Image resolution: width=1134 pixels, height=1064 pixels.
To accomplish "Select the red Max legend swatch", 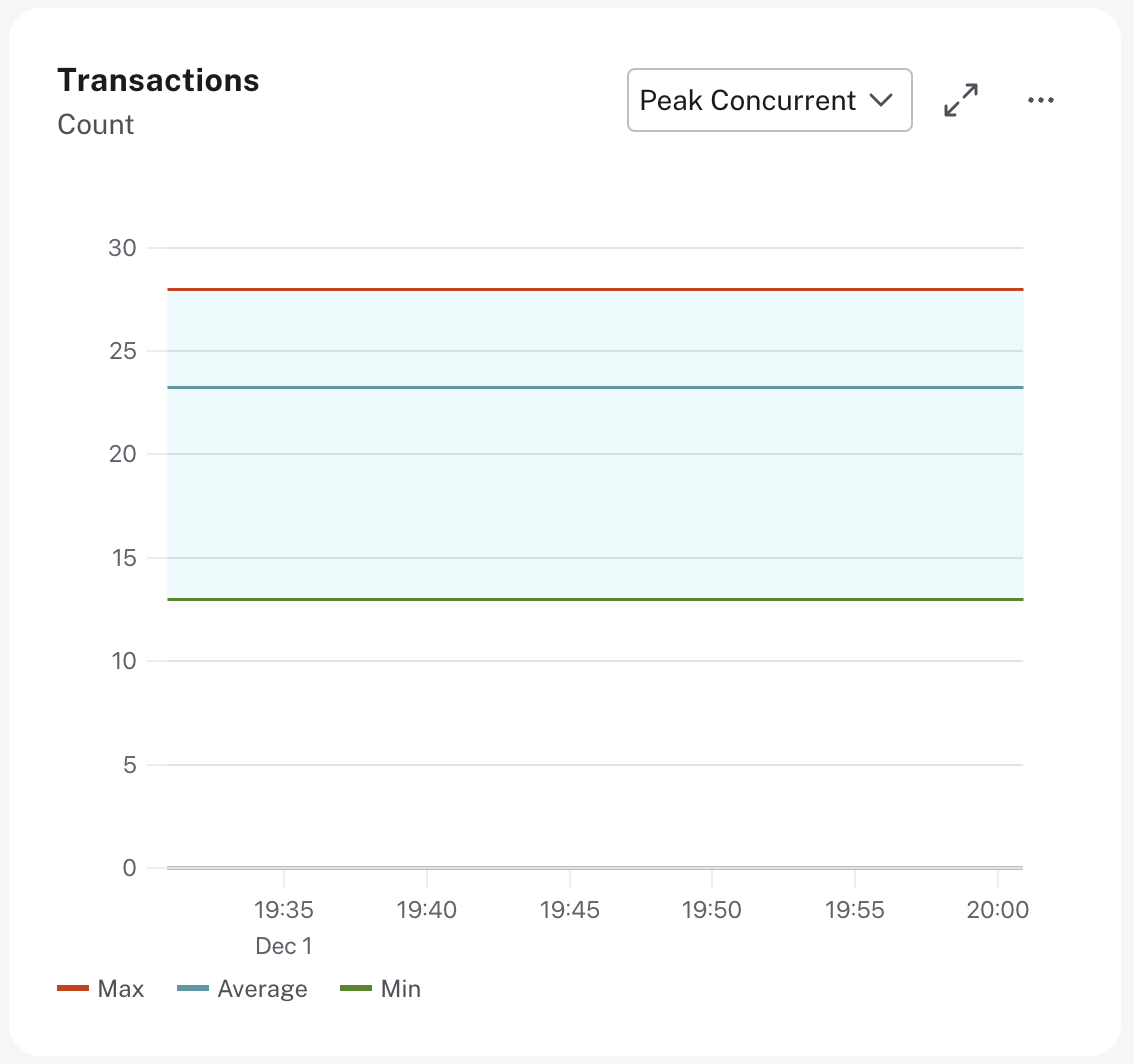I will click(72, 988).
